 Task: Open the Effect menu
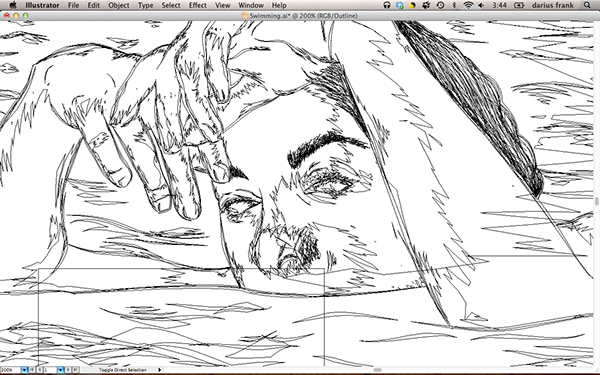pyautogui.click(x=198, y=5)
